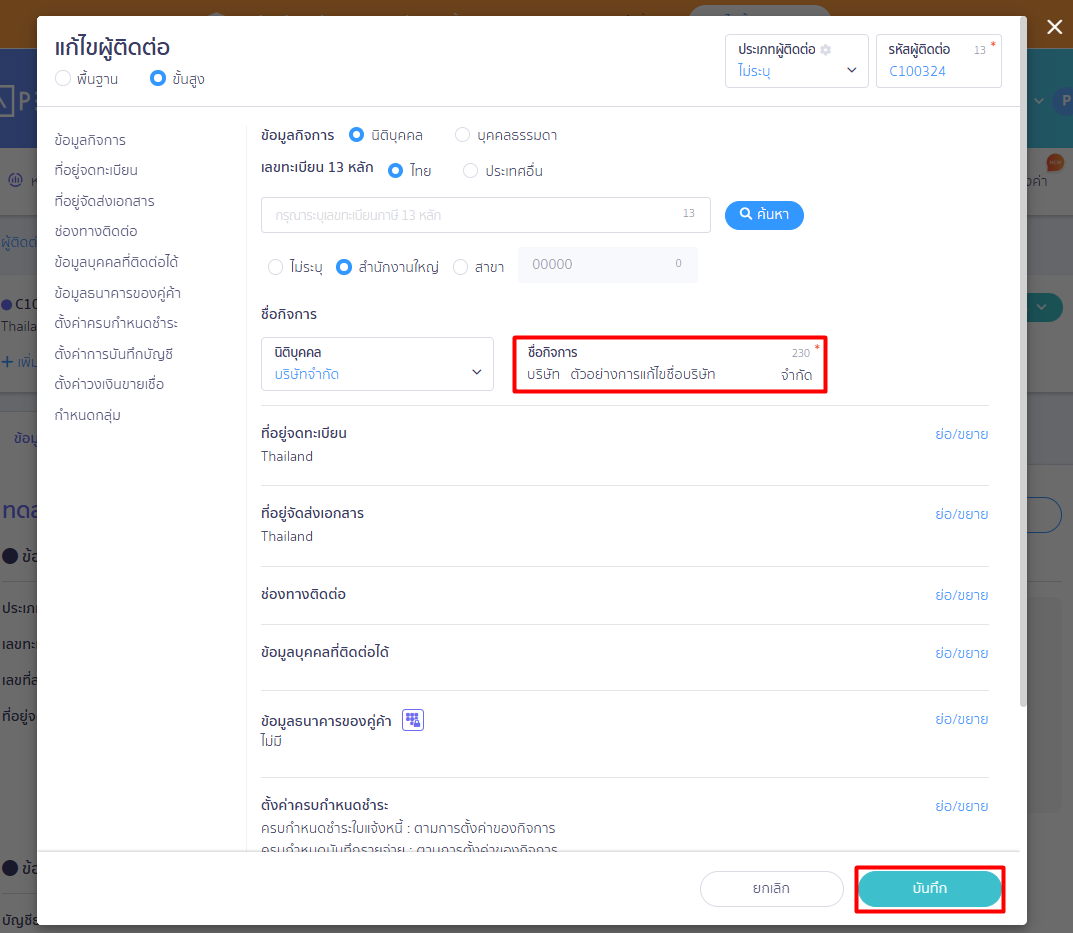Viewport: 1073px width, 933px height.
Task: Expand ตั้งค่าครบกำหนดชำระ section via ย่อ/ขยาย
Action: (961, 806)
